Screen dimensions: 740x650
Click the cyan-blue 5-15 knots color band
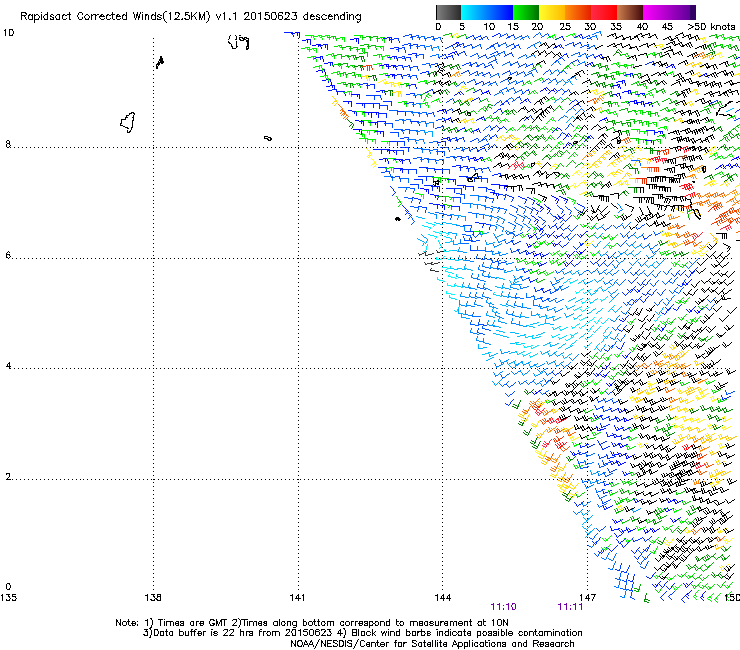pos(487,12)
